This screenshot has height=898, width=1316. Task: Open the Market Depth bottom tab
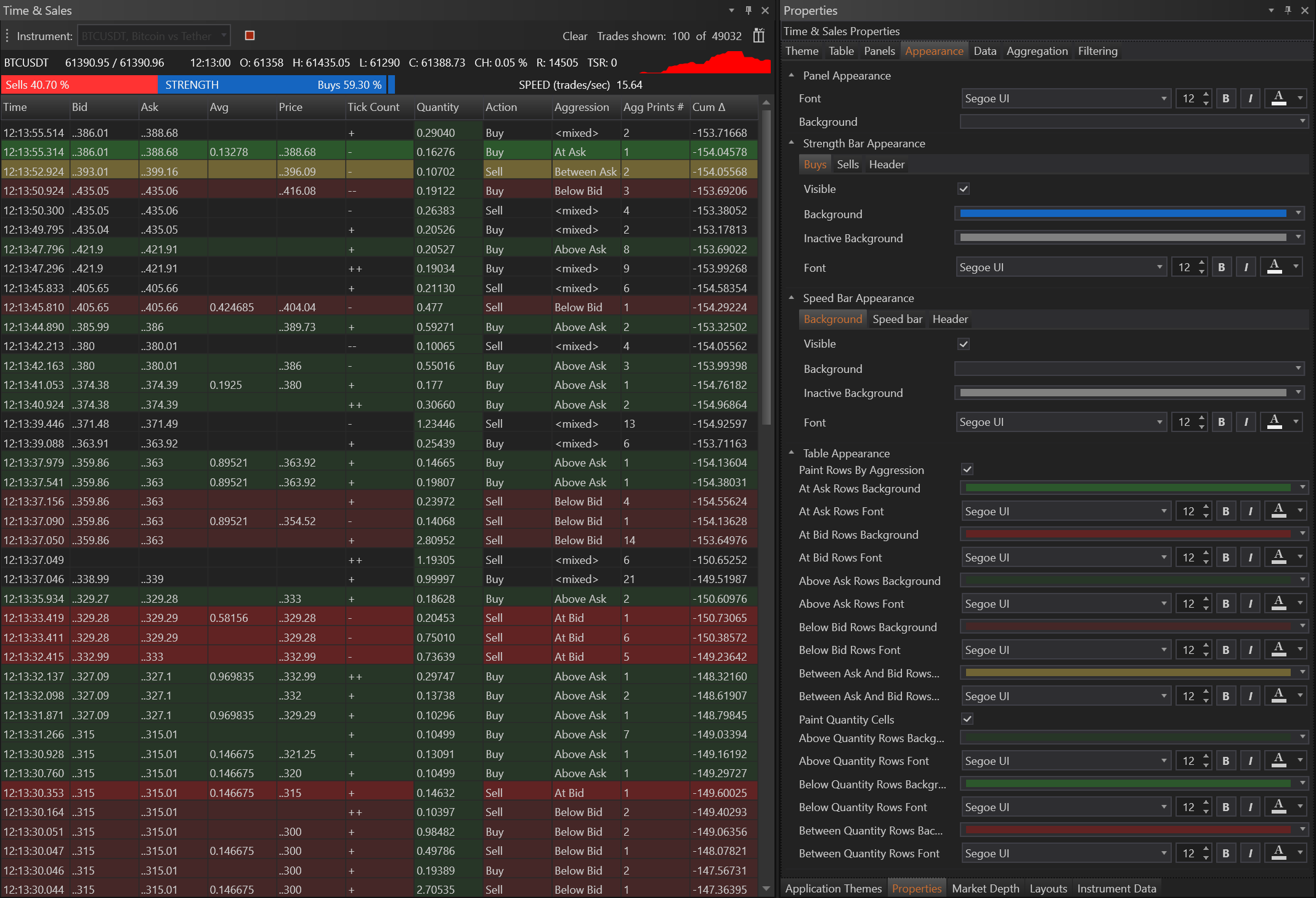(x=985, y=888)
